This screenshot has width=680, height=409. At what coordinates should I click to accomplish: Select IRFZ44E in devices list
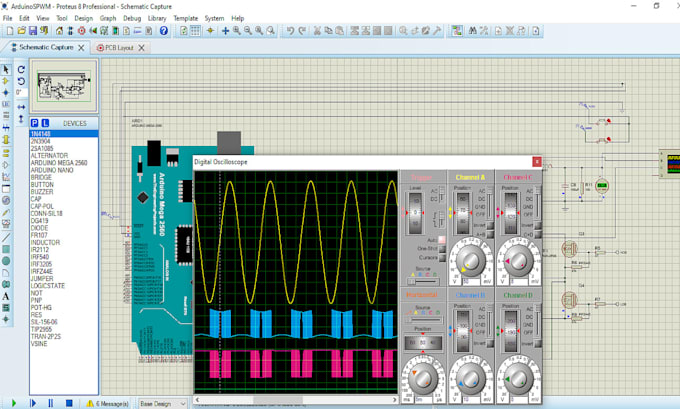click(42, 271)
